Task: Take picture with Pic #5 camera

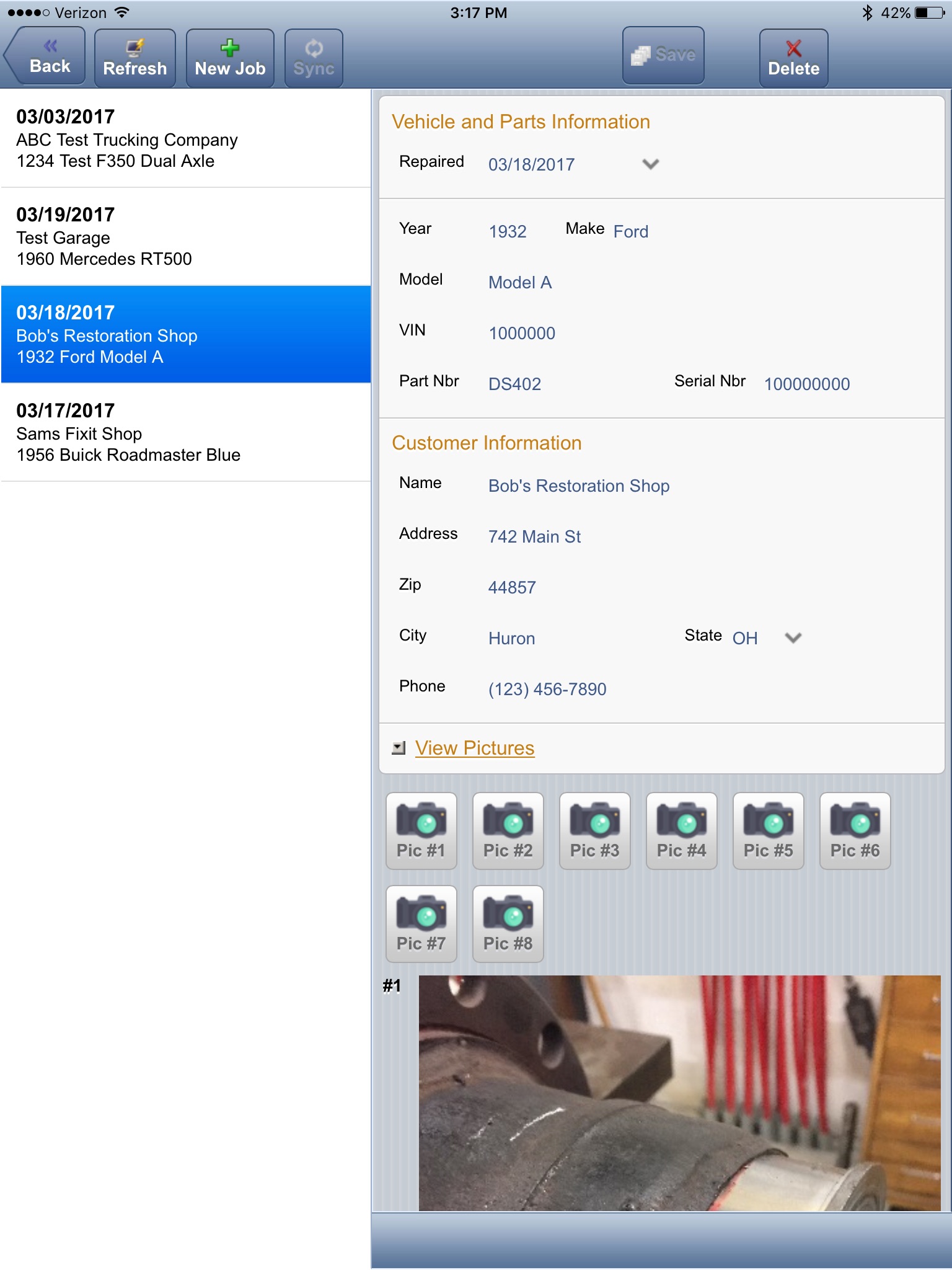Action: 769,831
